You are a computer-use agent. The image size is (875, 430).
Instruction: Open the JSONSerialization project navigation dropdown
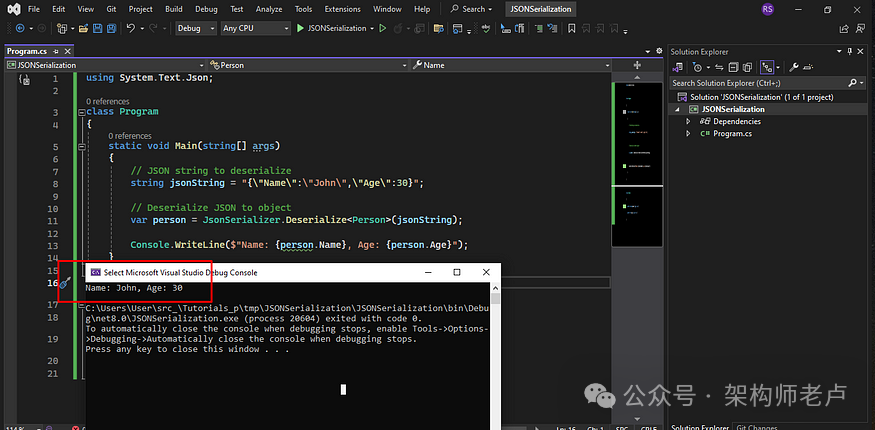tap(106, 65)
